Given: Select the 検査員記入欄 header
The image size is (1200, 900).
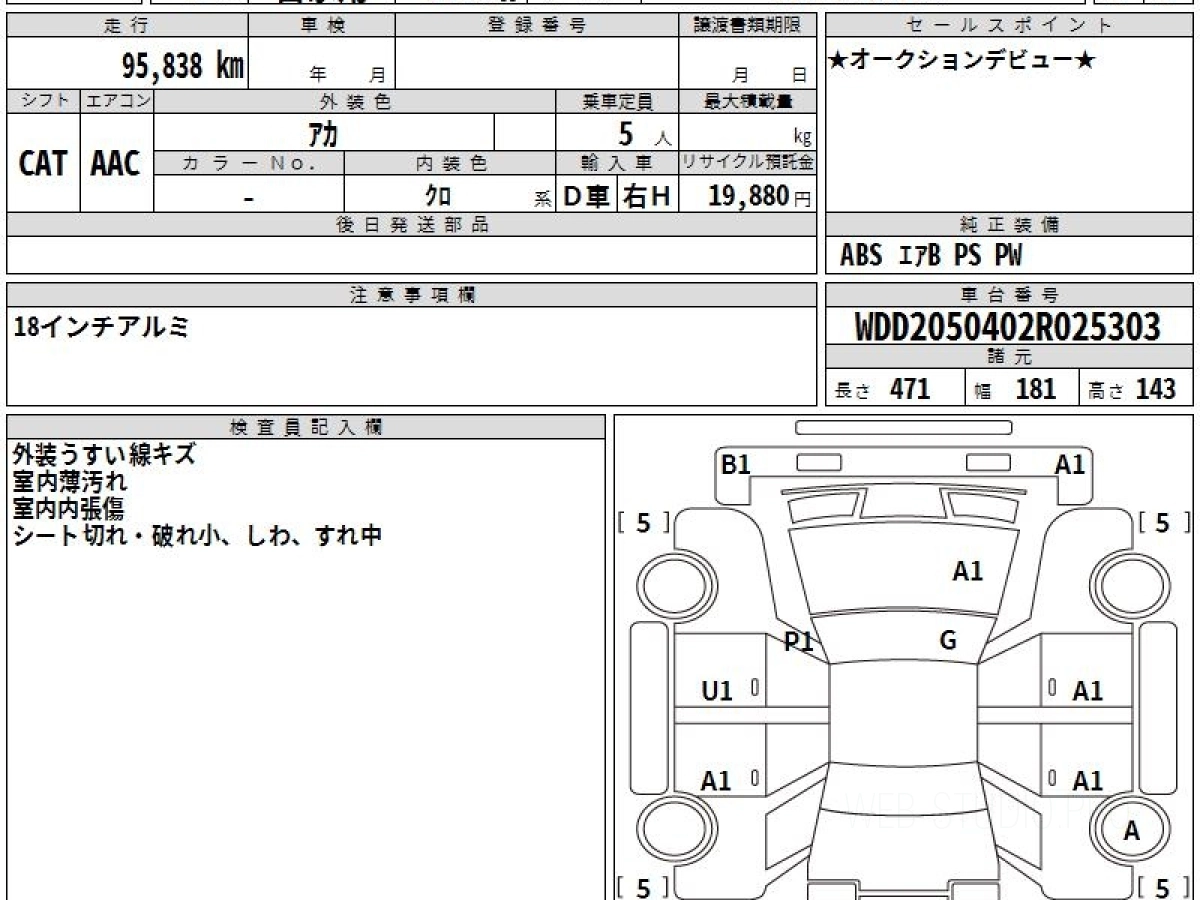Looking at the screenshot, I should (306, 427).
